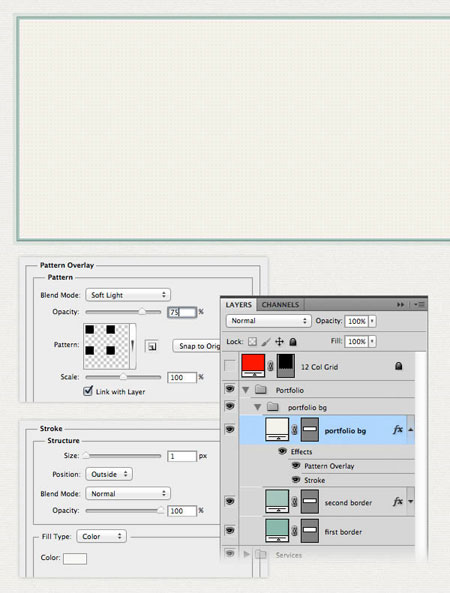This screenshot has width=450, height=593.
Task: Toggle visibility of portfolio bg layer
Action: pyautogui.click(x=230, y=429)
